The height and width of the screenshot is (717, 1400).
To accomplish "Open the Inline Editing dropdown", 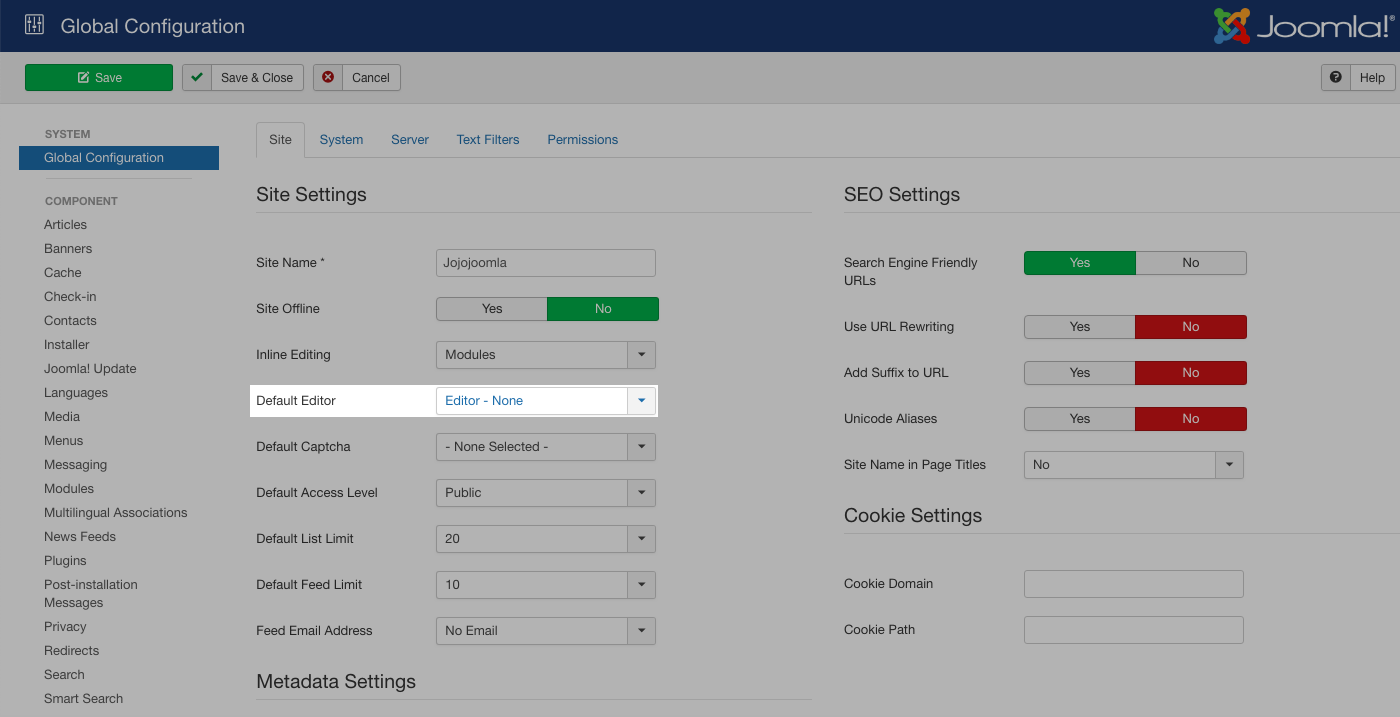I will (546, 355).
